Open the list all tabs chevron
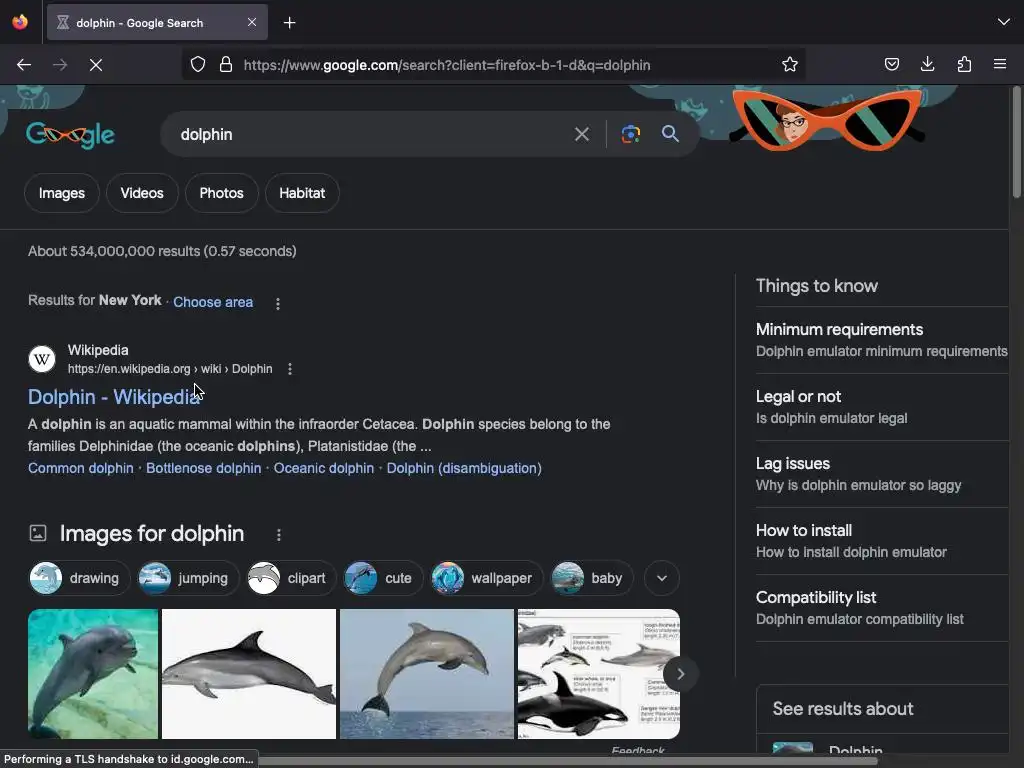The height and width of the screenshot is (768, 1024). tap(1004, 22)
